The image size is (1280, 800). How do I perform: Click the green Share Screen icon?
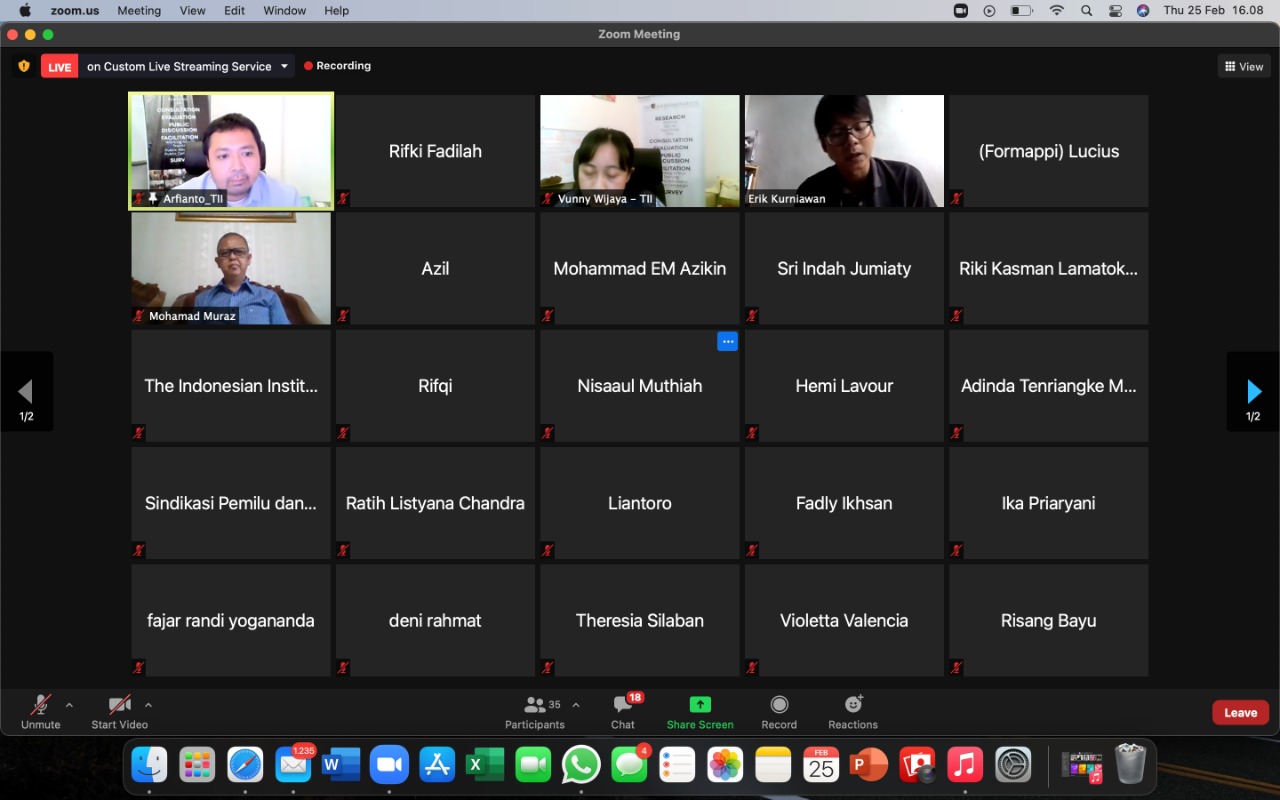pos(700,705)
